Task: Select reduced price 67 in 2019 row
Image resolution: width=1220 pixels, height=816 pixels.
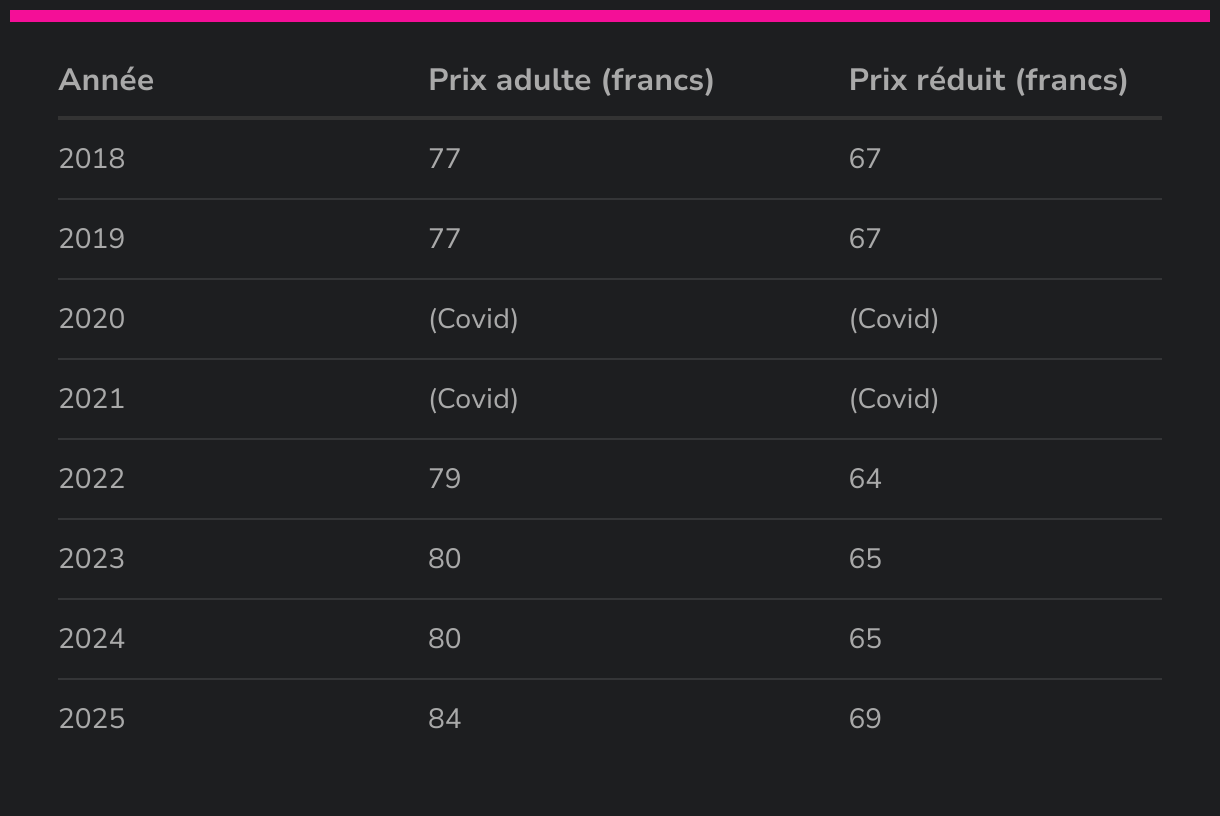Action: (865, 239)
